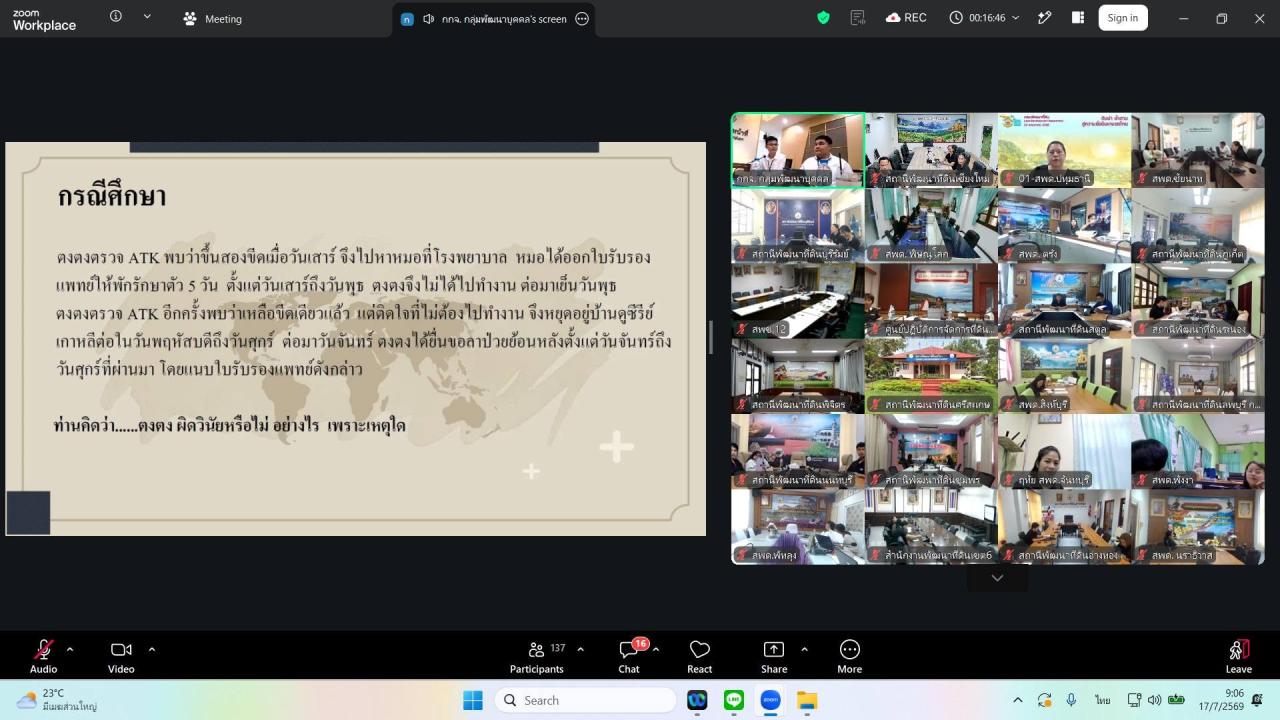This screenshot has width=1280, height=720.
Task: Show hidden system tray icons
Action: 1017,700
